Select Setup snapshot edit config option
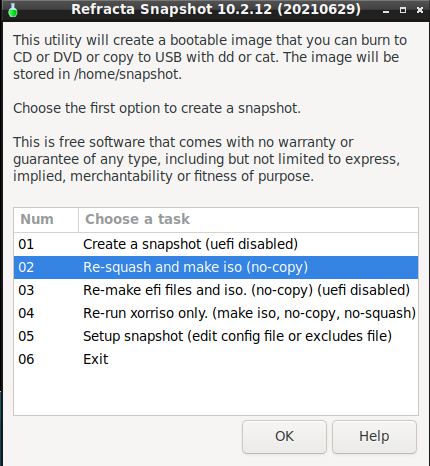430x466 pixels. [x=216, y=336]
